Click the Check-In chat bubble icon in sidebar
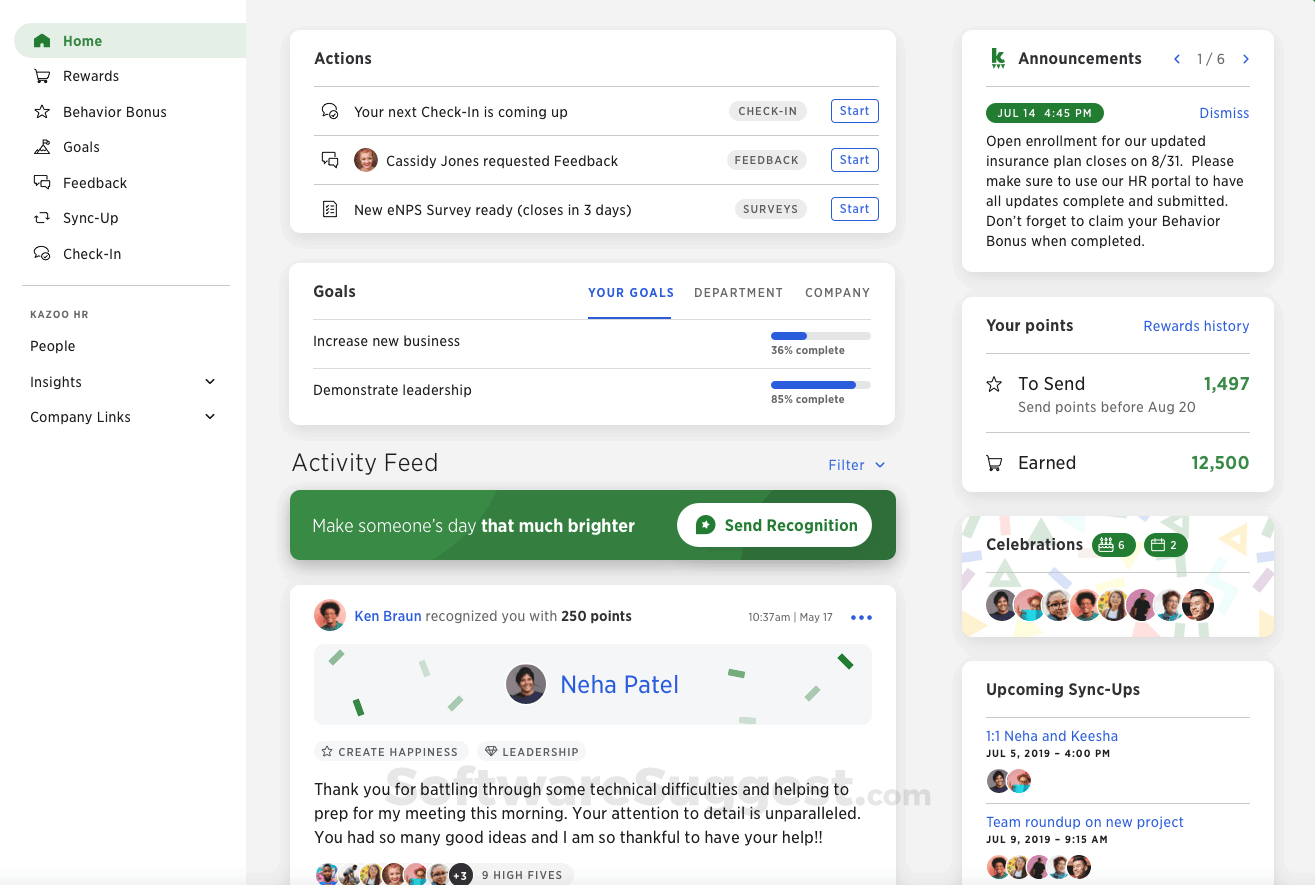 42,254
